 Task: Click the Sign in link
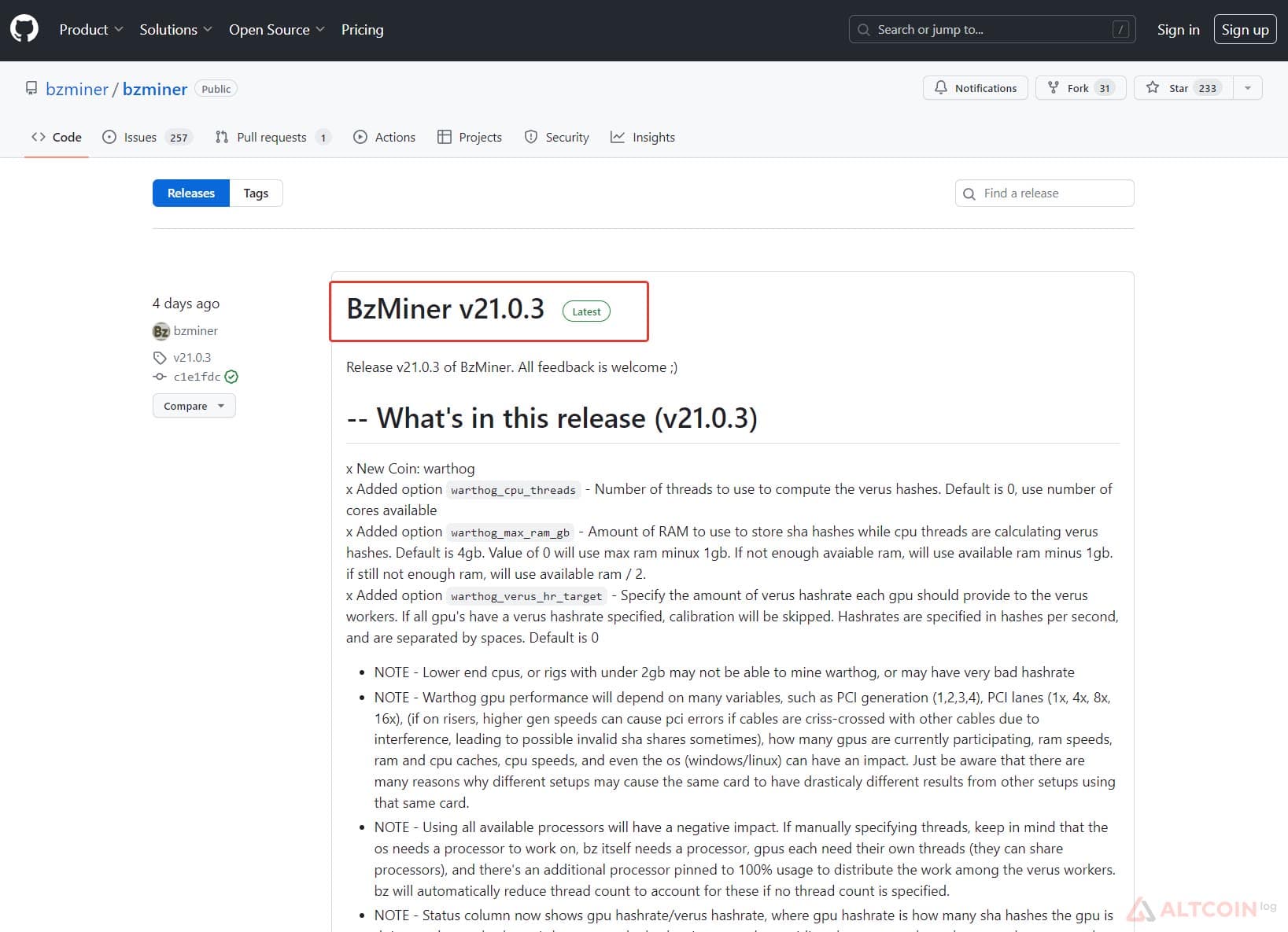click(1178, 29)
